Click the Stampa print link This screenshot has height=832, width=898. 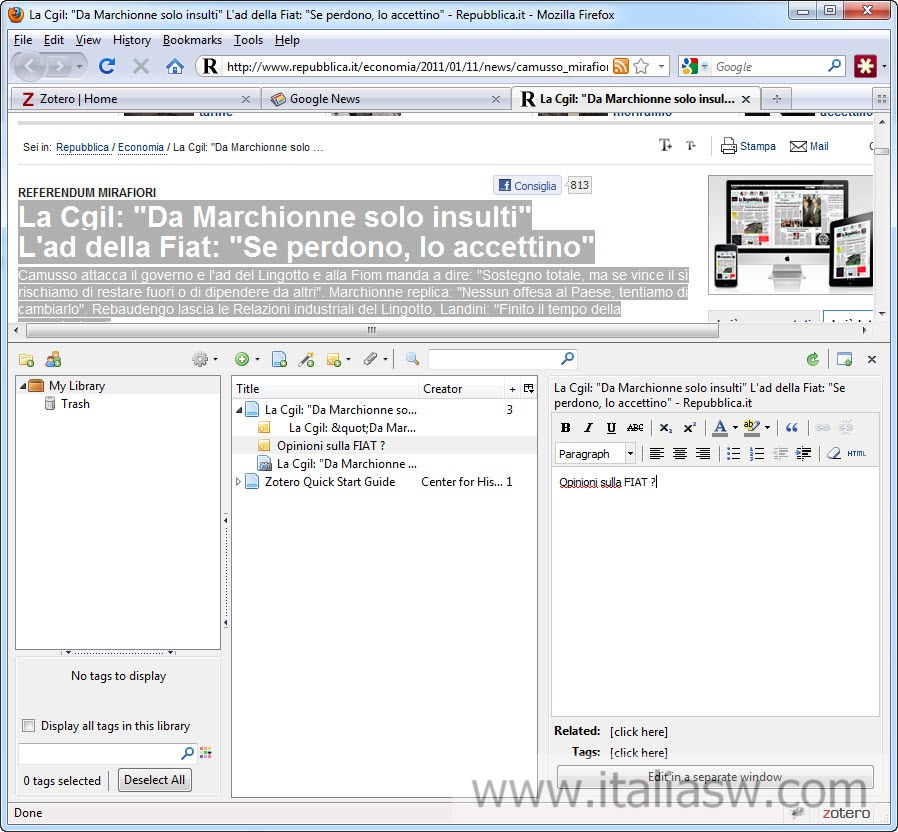point(748,146)
